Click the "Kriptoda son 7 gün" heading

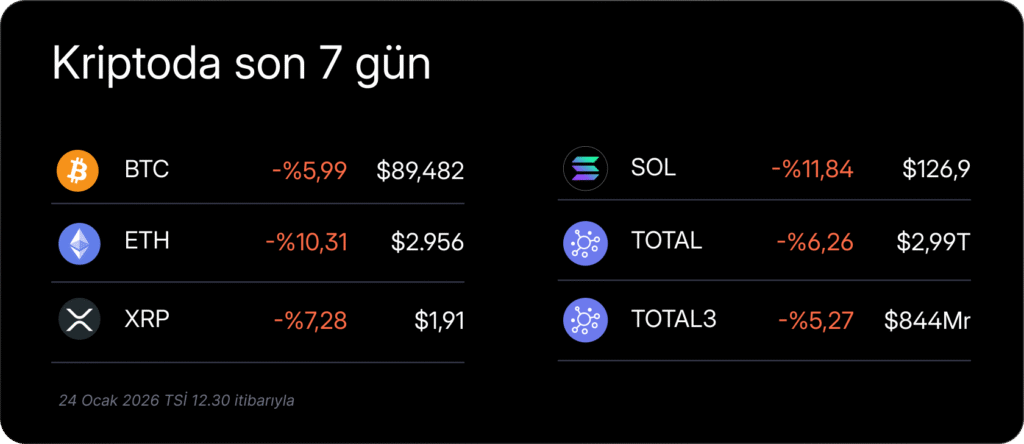241,64
